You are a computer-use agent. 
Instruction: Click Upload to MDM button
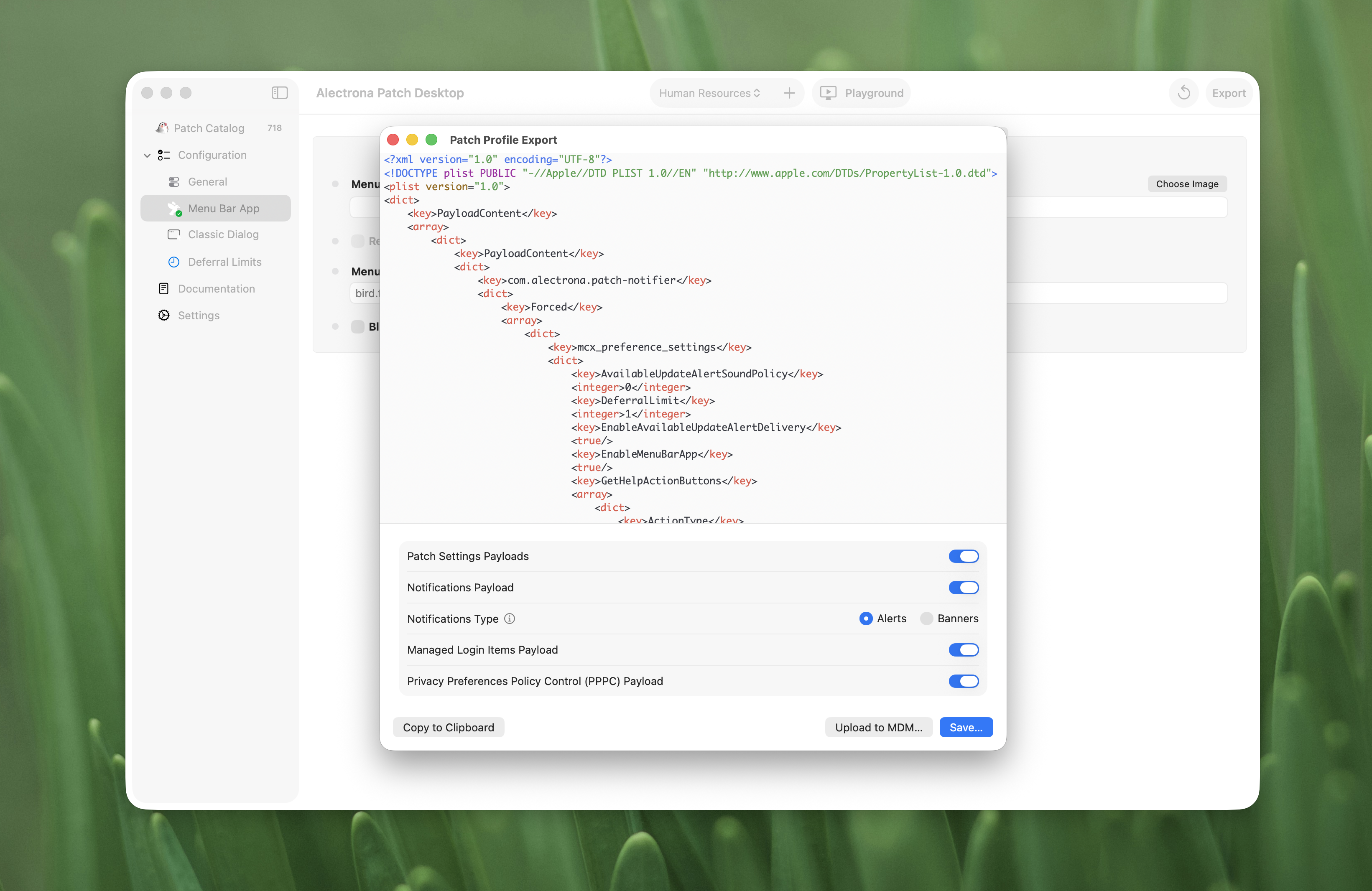point(879,727)
